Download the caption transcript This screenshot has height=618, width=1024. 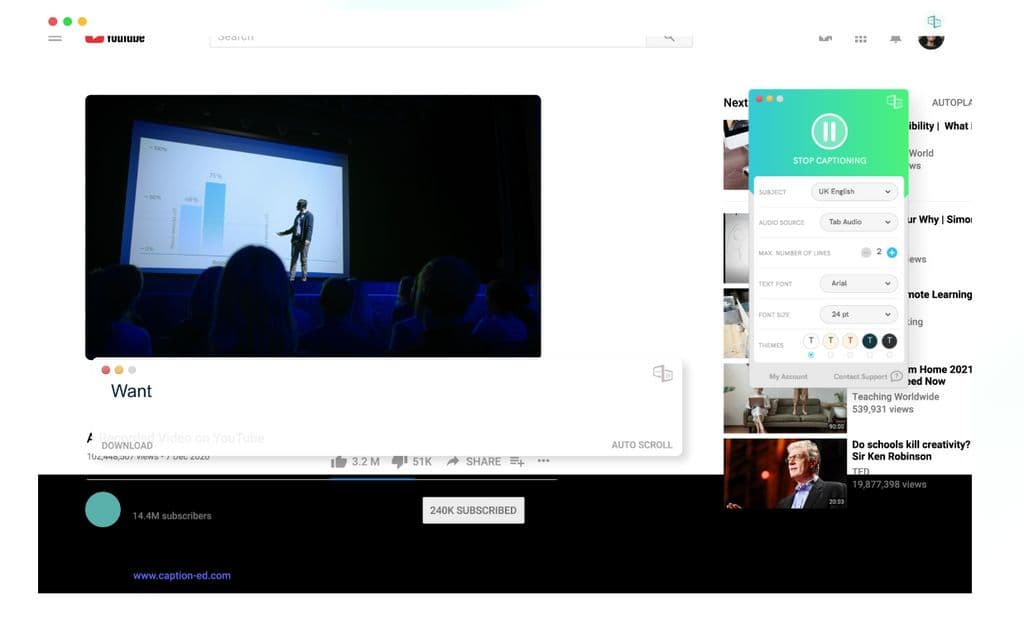127,446
